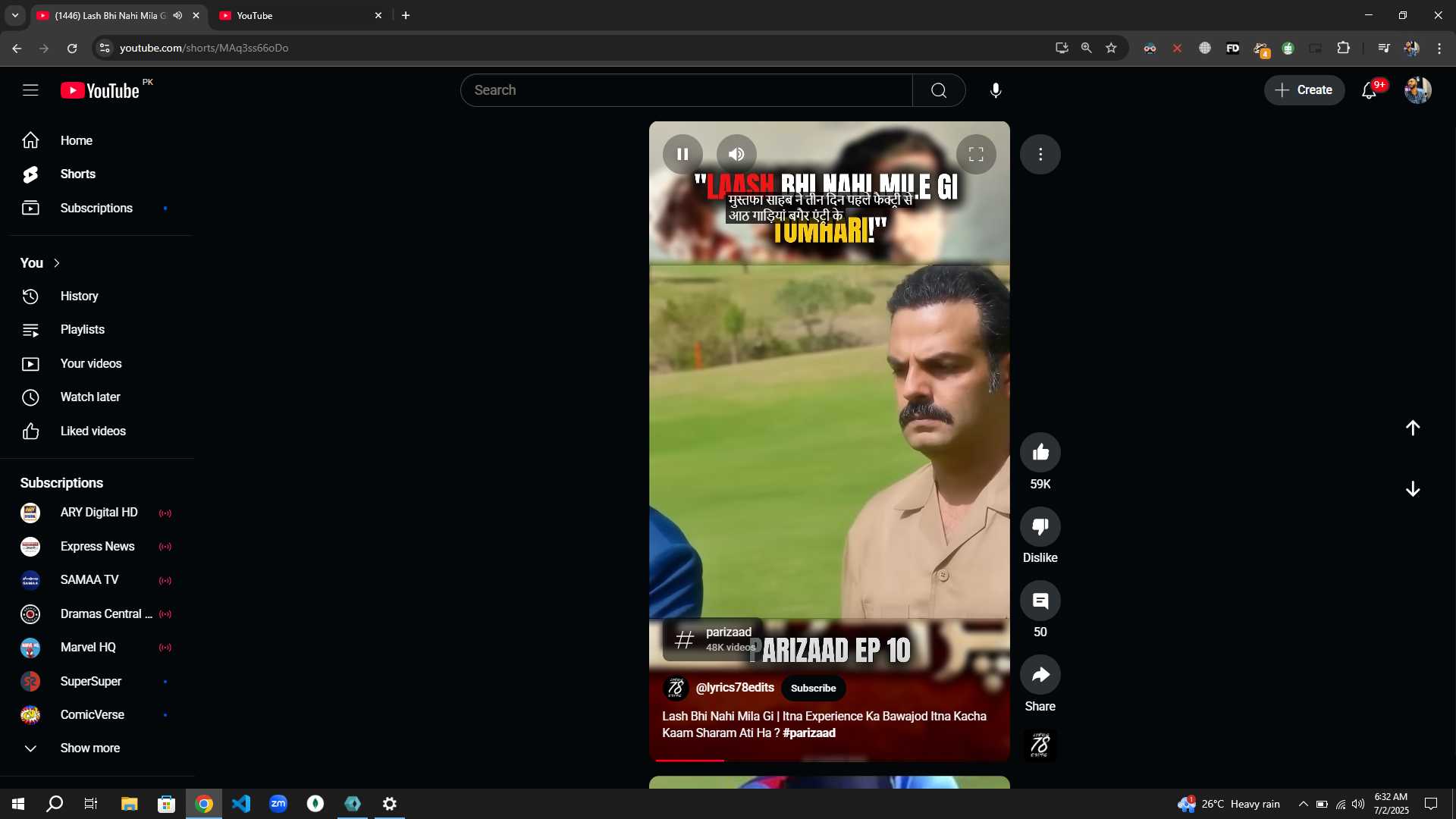1456x819 pixels.
Task: Open the notifications bell
Action: [x=1369, y=90]
